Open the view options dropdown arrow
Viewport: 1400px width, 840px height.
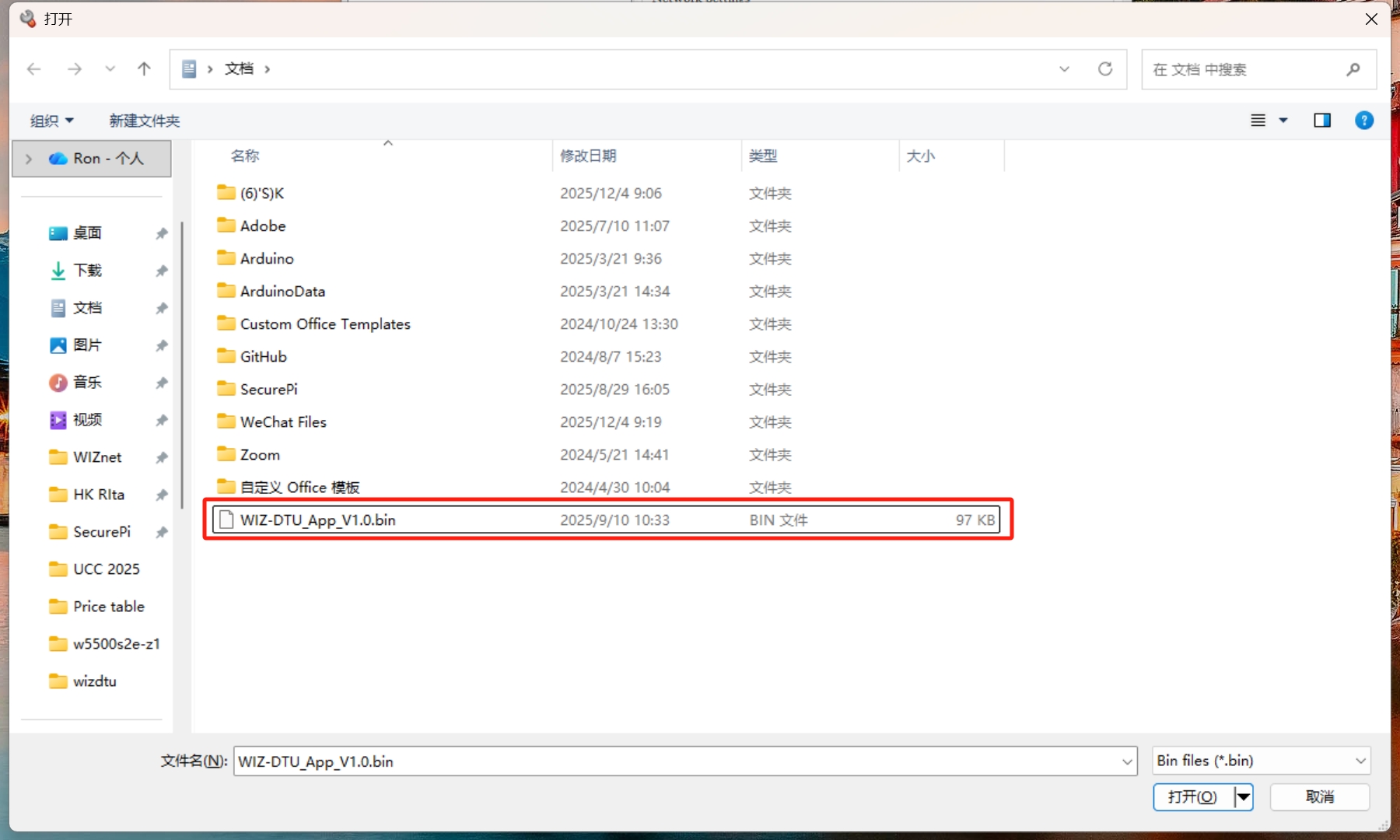(x=1283, y=121)
